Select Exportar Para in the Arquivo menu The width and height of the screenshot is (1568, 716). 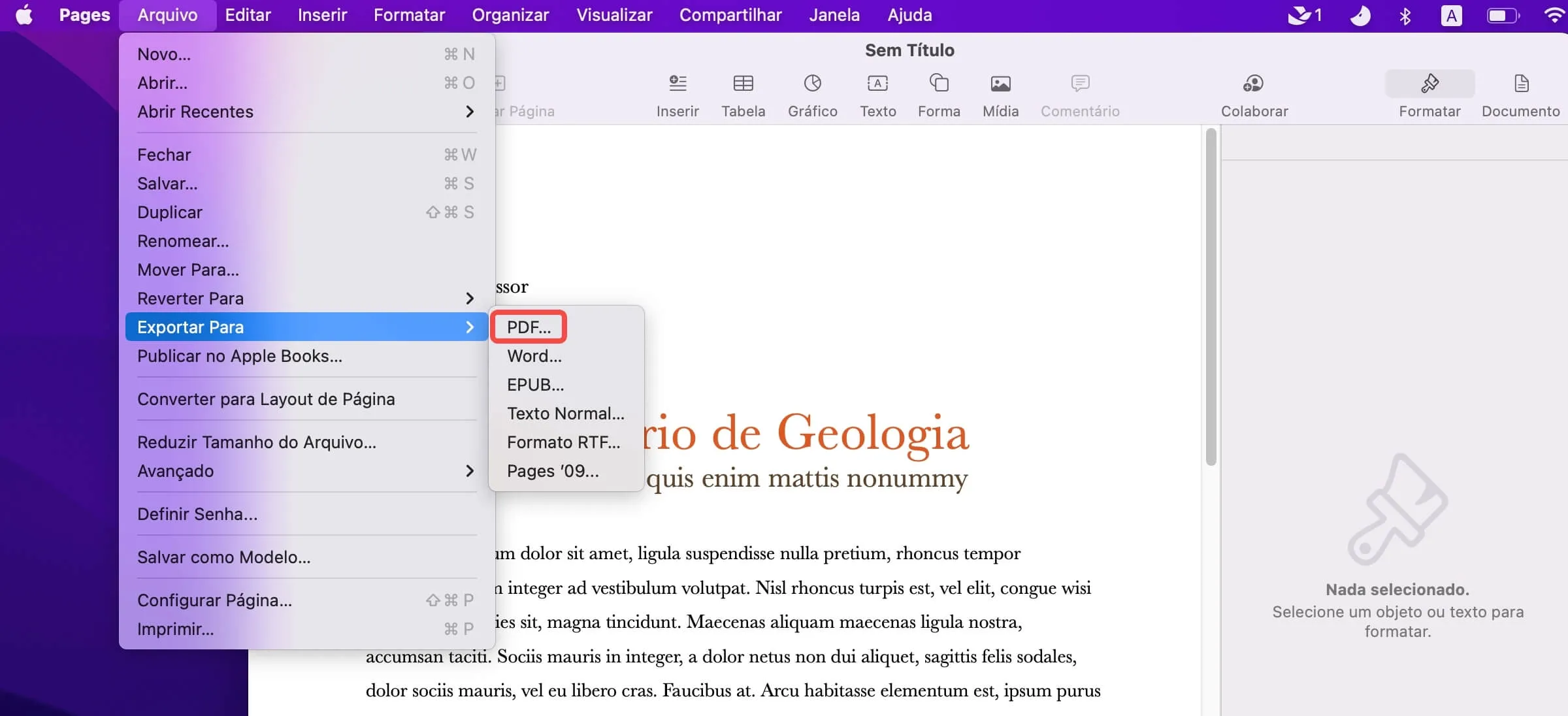pos(190,327)
